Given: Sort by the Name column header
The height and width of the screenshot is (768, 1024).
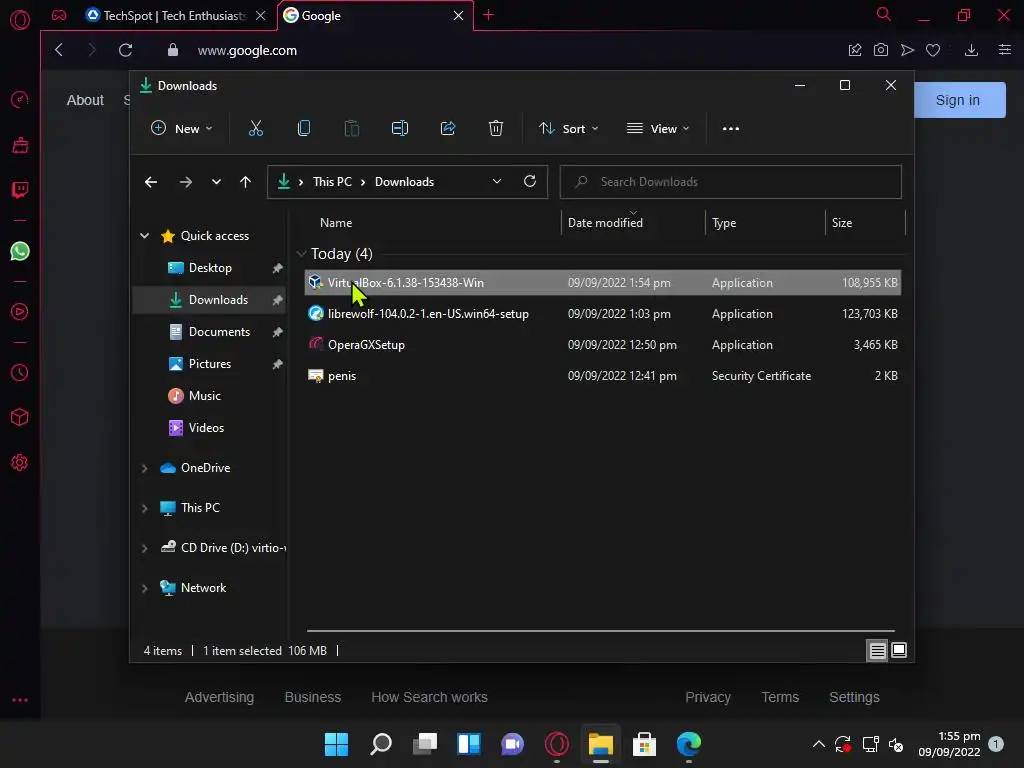Looking at the screenshot, I should (x=336, y=223).
